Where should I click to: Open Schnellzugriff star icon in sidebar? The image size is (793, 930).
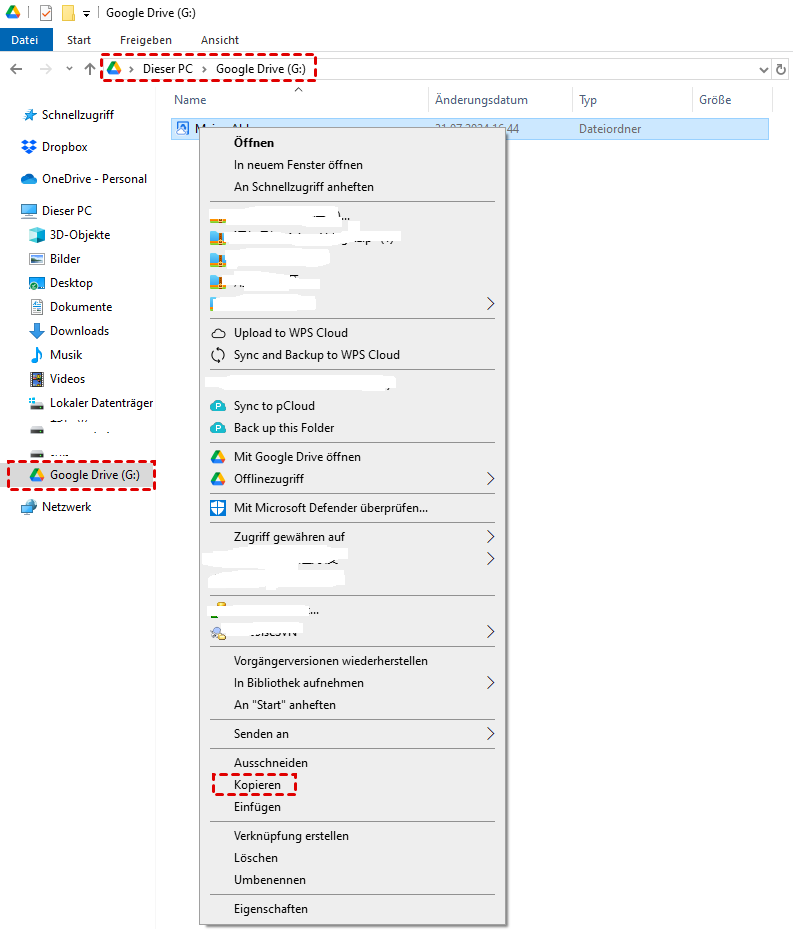(x=29, y=115)
